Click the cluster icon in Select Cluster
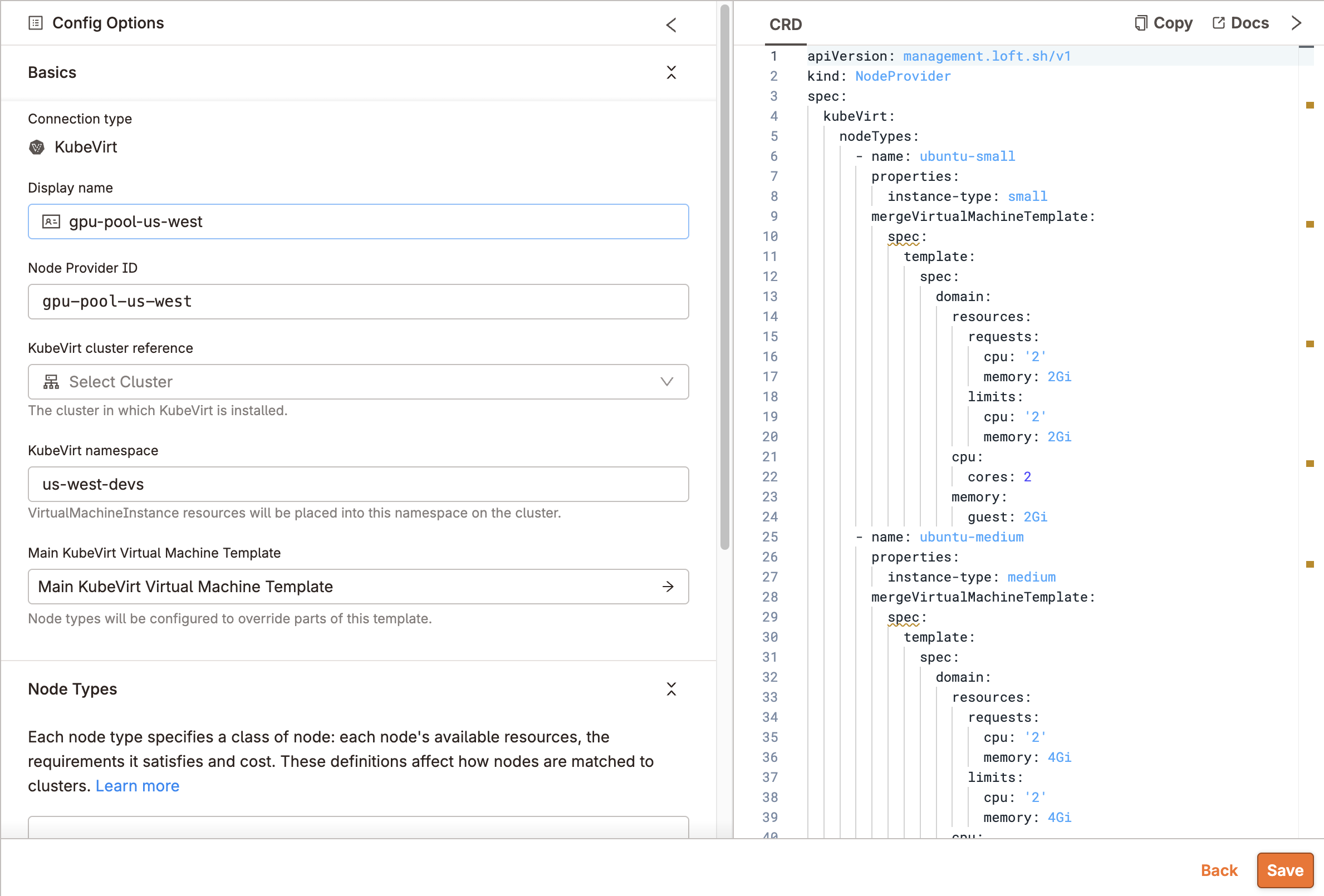 point(51,382)
